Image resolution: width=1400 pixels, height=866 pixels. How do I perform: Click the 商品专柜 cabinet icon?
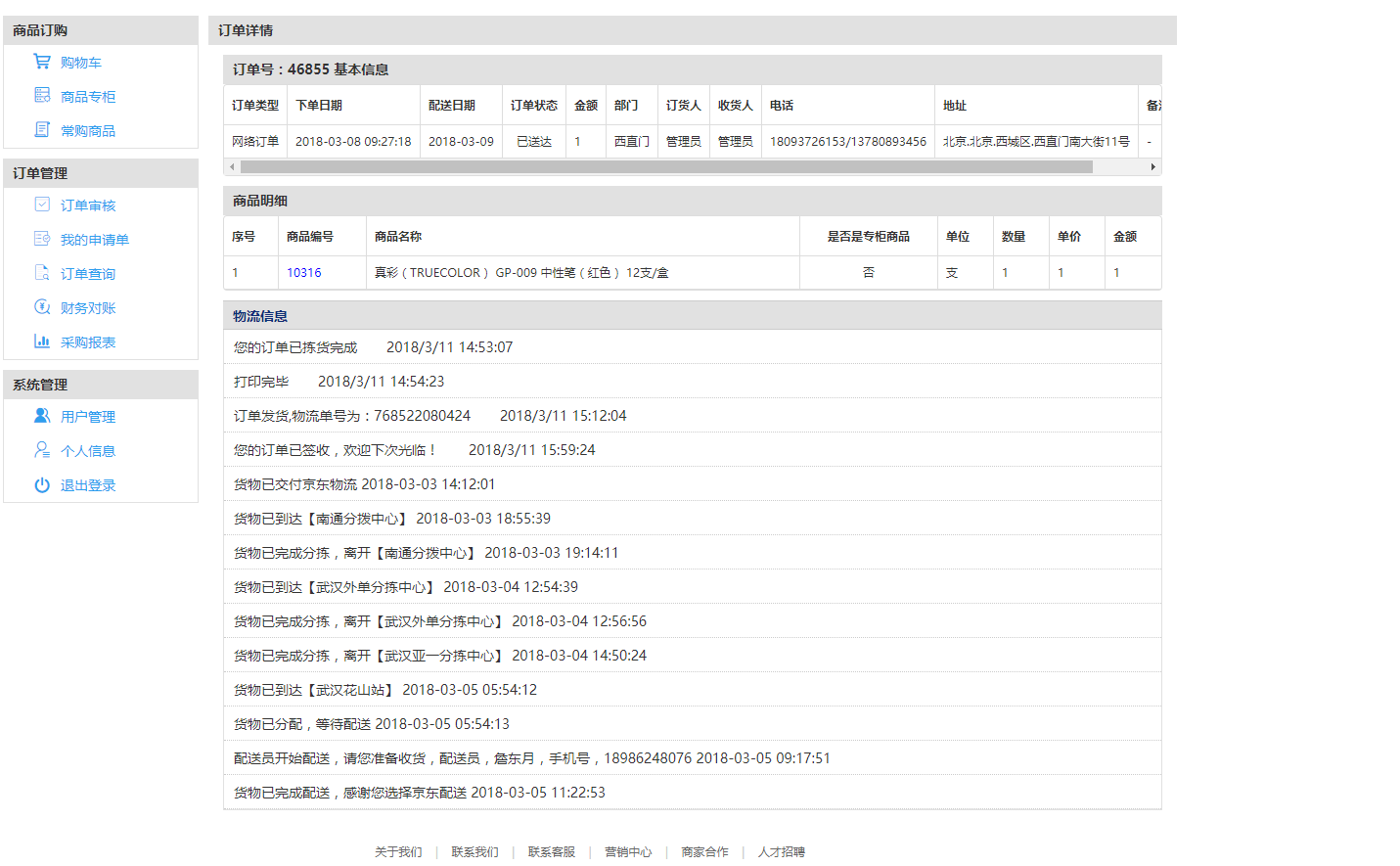point(42,95)
